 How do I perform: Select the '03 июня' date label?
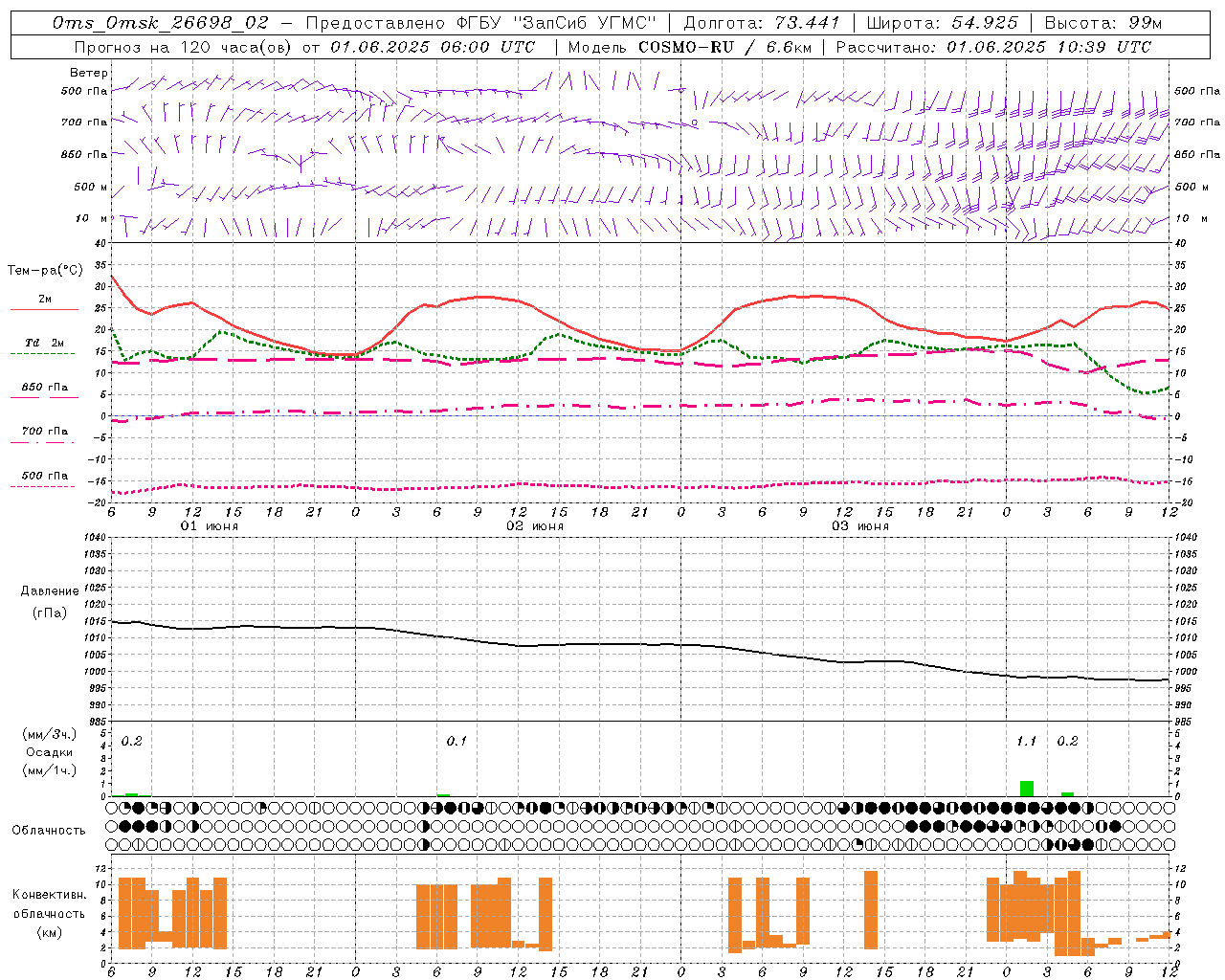coord(859,526)
